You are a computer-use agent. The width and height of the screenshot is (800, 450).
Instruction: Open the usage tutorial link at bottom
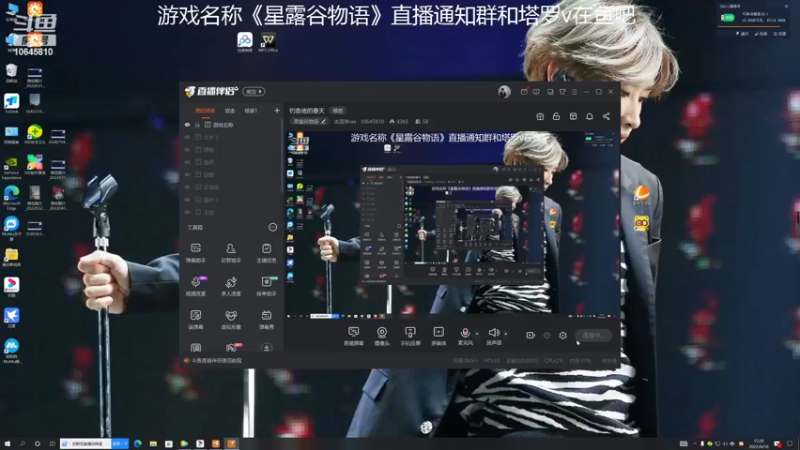(216, 361)
